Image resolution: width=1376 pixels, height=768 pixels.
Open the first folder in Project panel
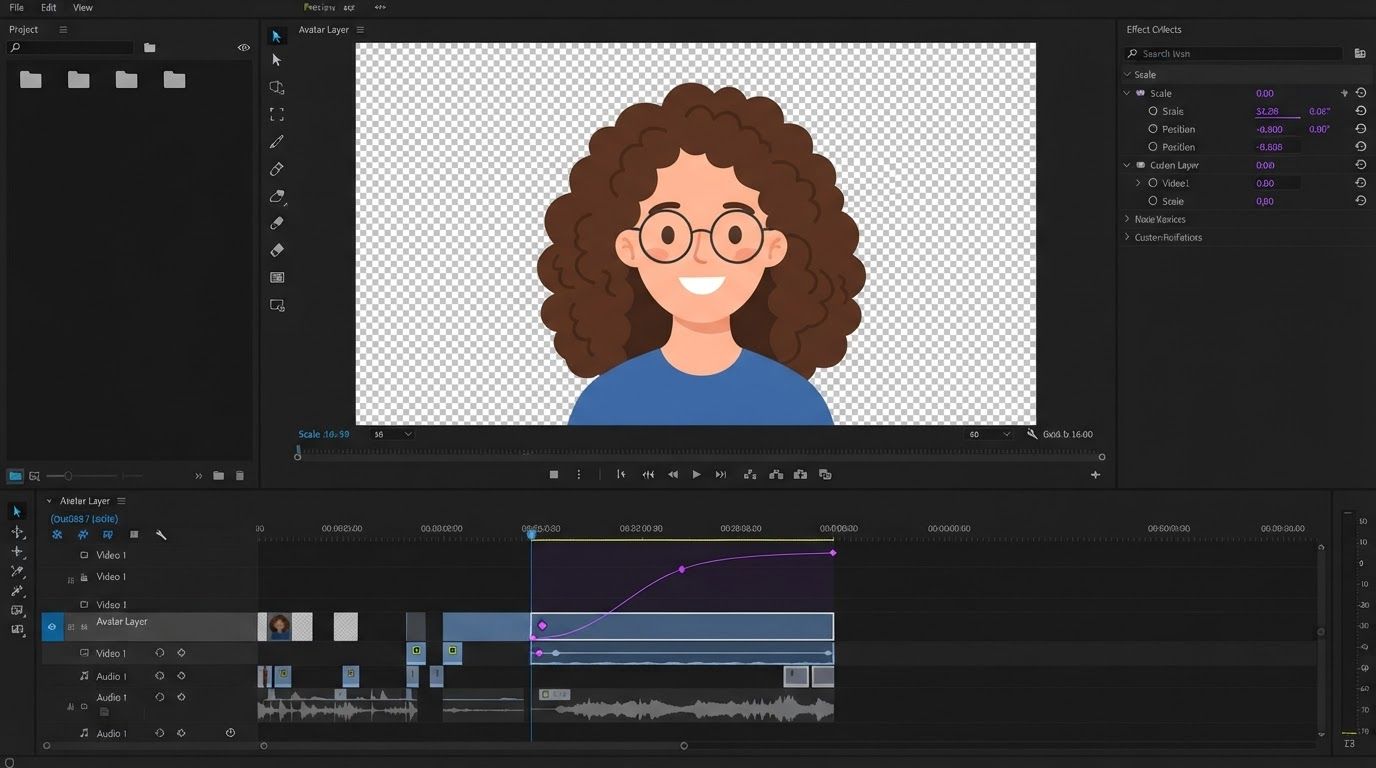[x=31, y=79]
